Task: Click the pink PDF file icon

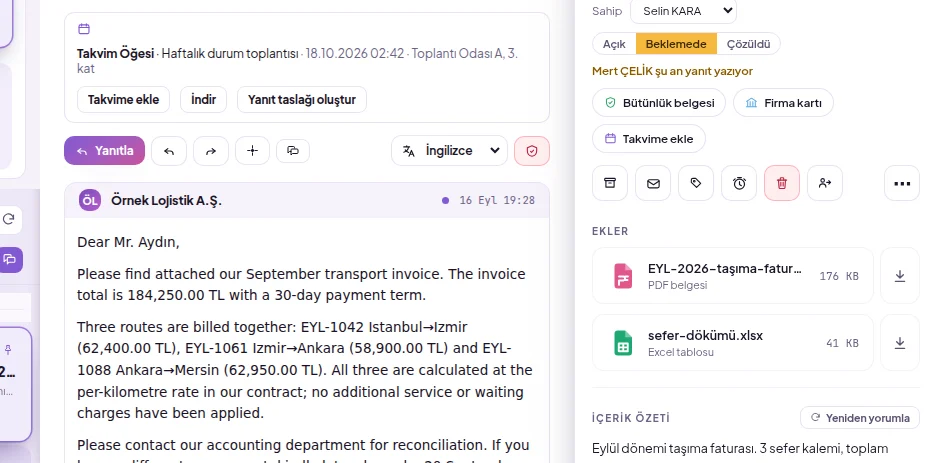Action: click(x=623, y=275)
